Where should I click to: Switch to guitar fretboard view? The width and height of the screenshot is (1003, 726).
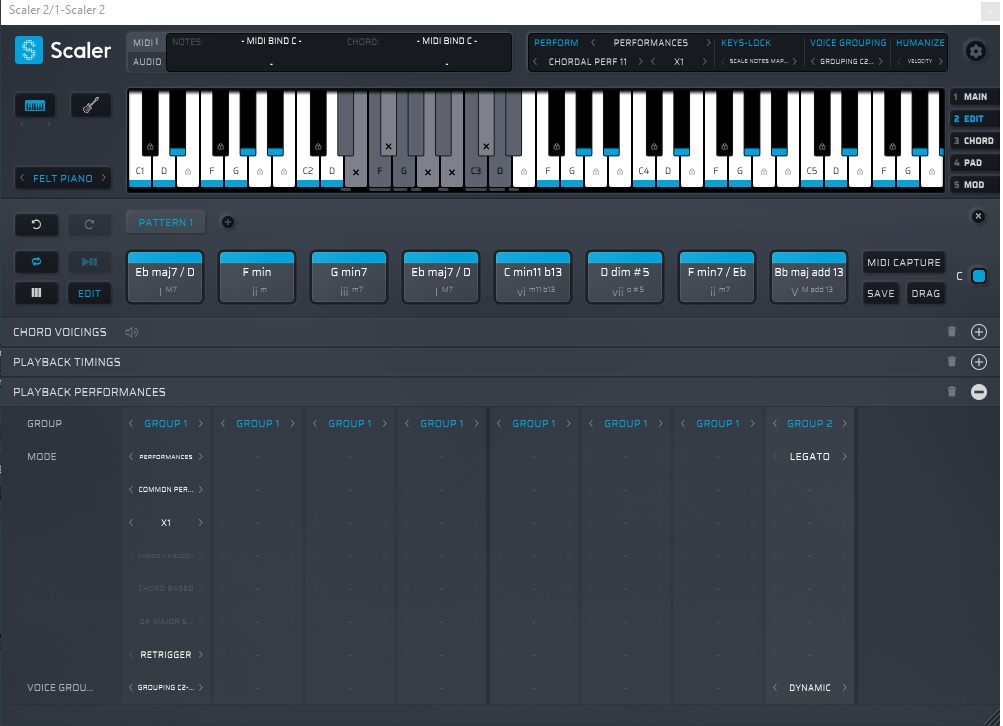point(91,106)
